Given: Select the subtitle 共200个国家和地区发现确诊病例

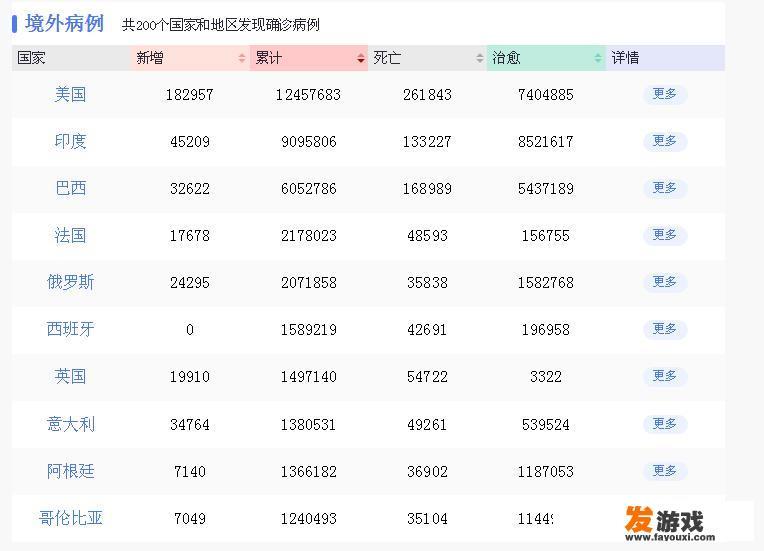Looking at the screenshot, I should 221,24.
